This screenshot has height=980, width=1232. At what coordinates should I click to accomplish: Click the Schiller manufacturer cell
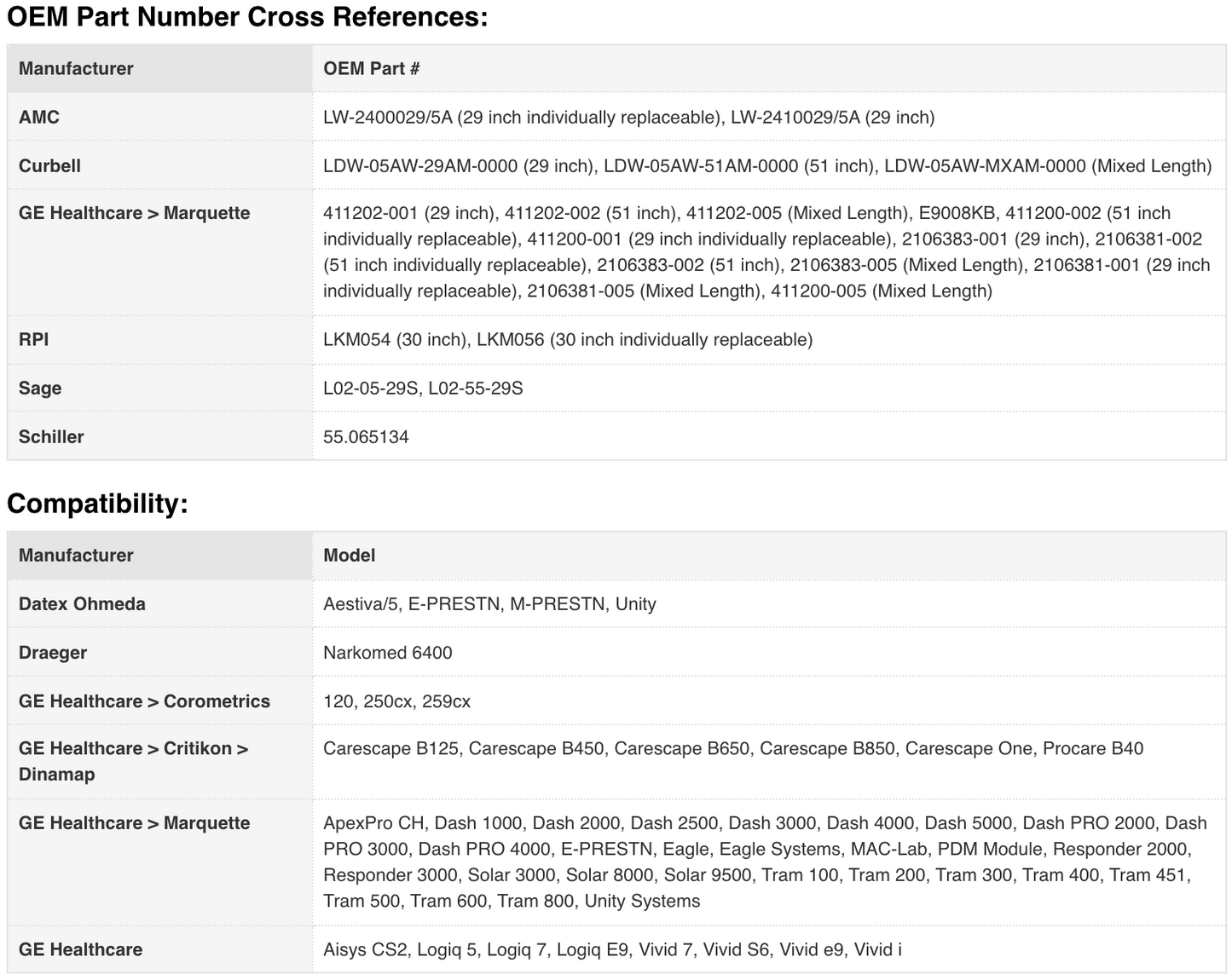(x=160, y=436)
